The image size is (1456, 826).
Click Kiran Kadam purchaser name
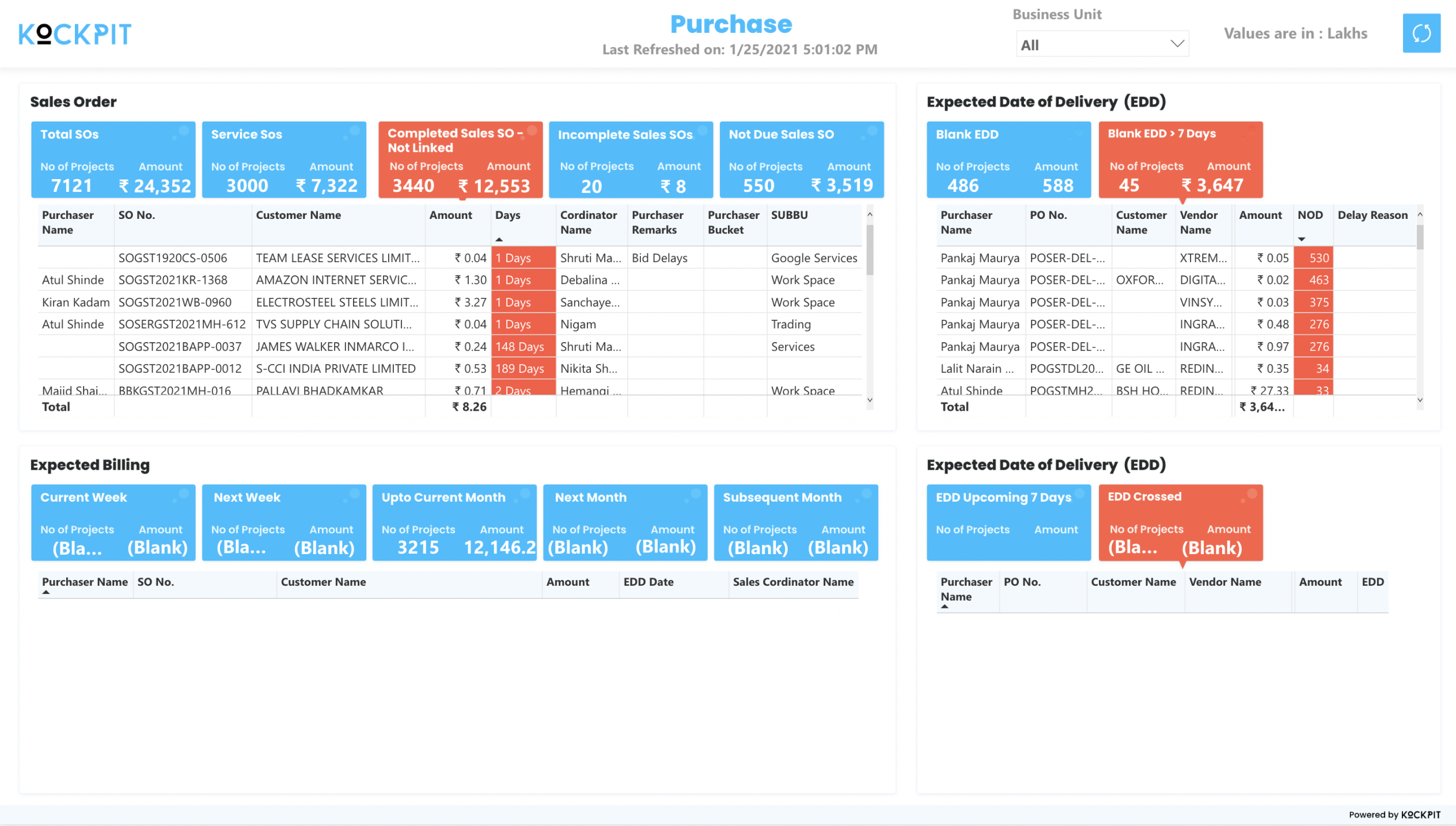[x=75, y=302]
